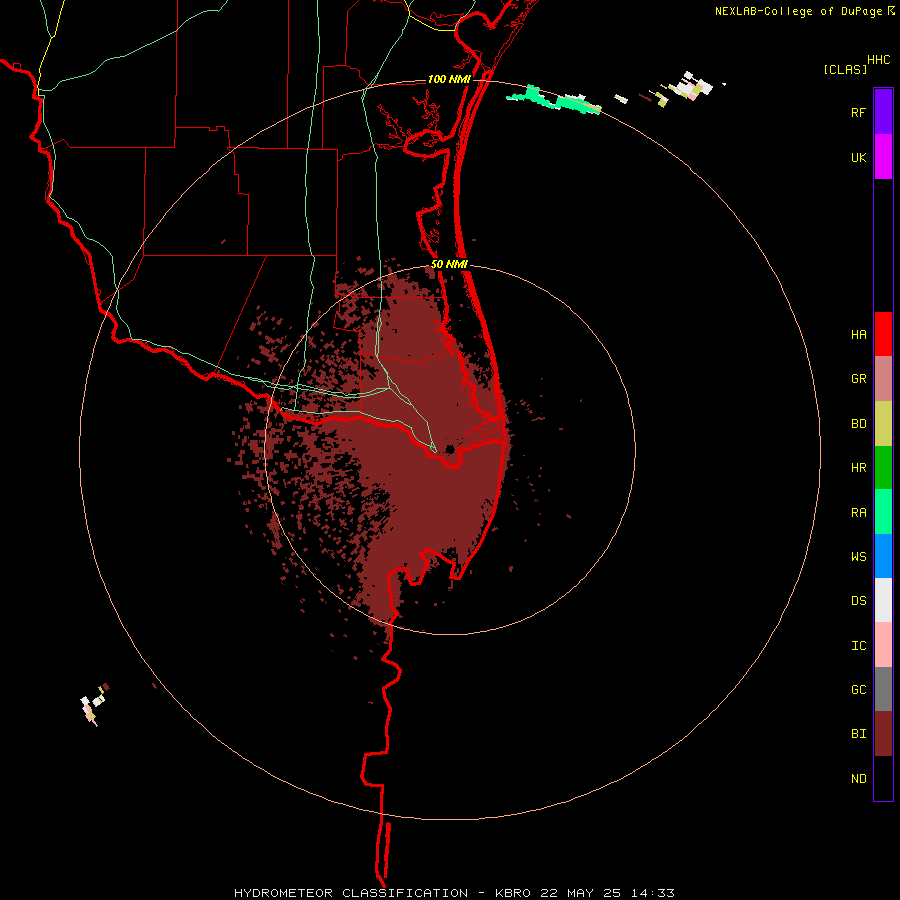Click the white dry snow echo cluster at upper right
Image resolution: width=900 pixels, height=900 pixels.
pos(692,87)
